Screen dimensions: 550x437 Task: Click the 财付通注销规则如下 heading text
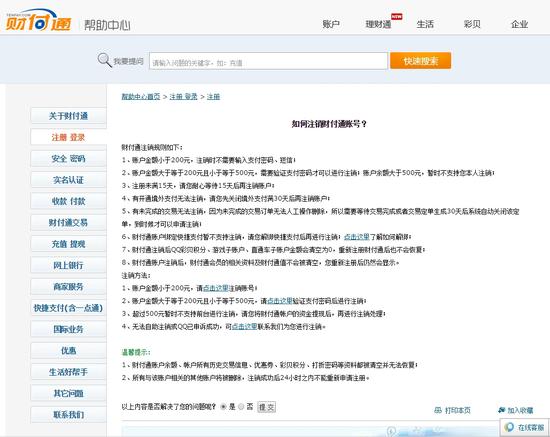[152, 147]
